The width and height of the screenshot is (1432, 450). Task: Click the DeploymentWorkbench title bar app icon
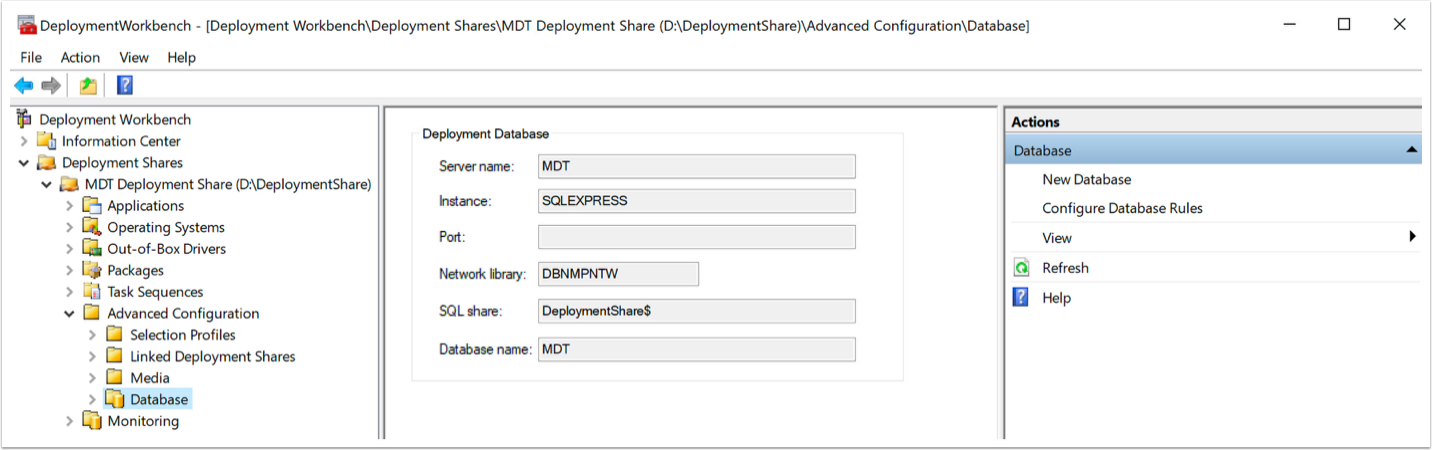pyautogui.click(x=27, y=25)
